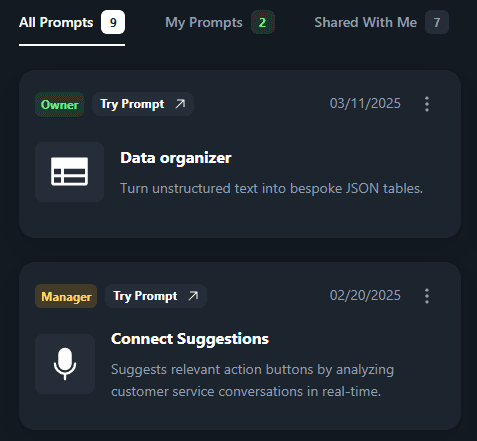This screenshot has height=441, width=477.
Task: Click the Connect Suggestions description text
Action: pos(252,380)
